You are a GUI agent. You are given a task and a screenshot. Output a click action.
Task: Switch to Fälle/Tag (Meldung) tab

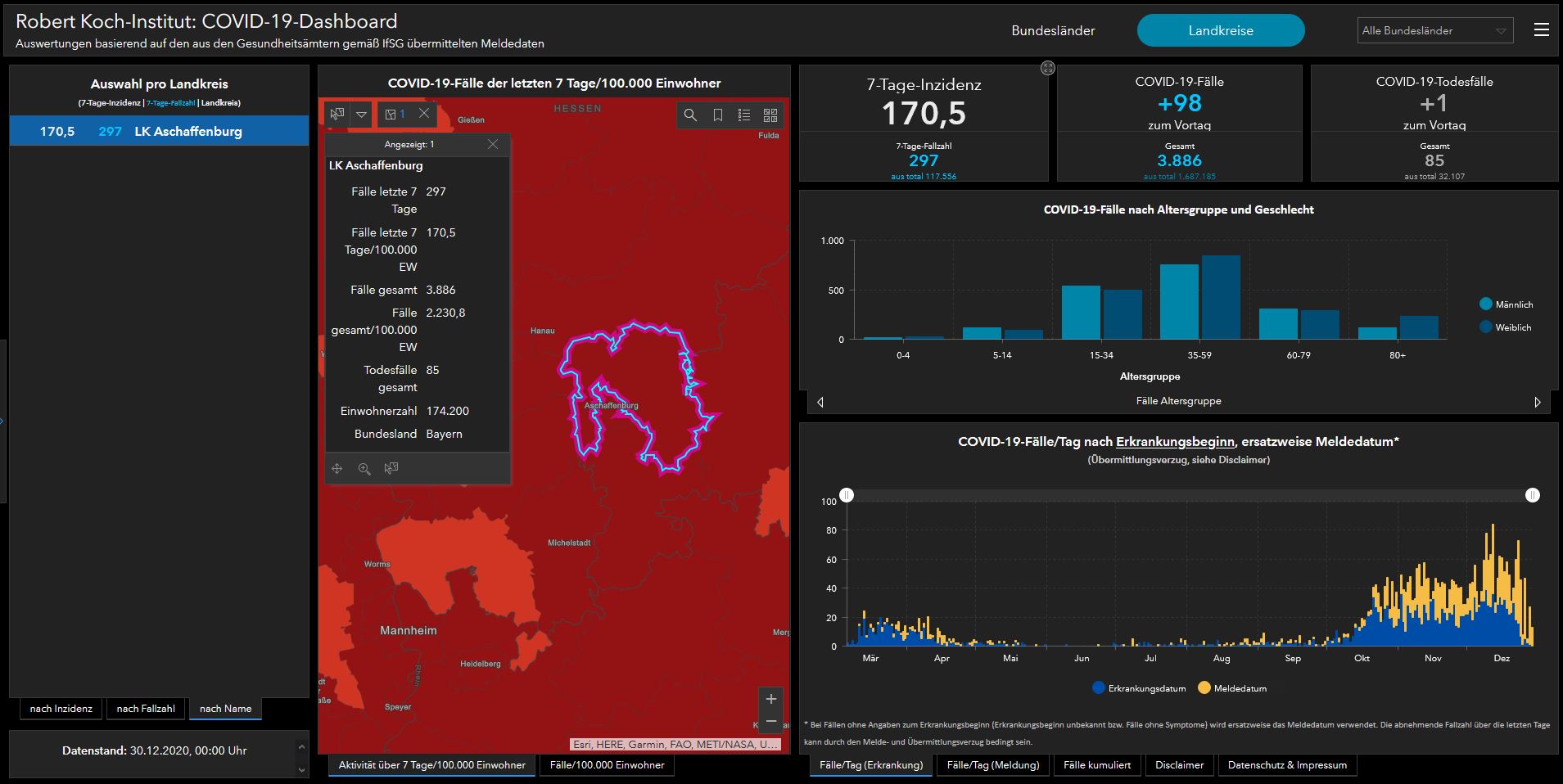(992, 765)
